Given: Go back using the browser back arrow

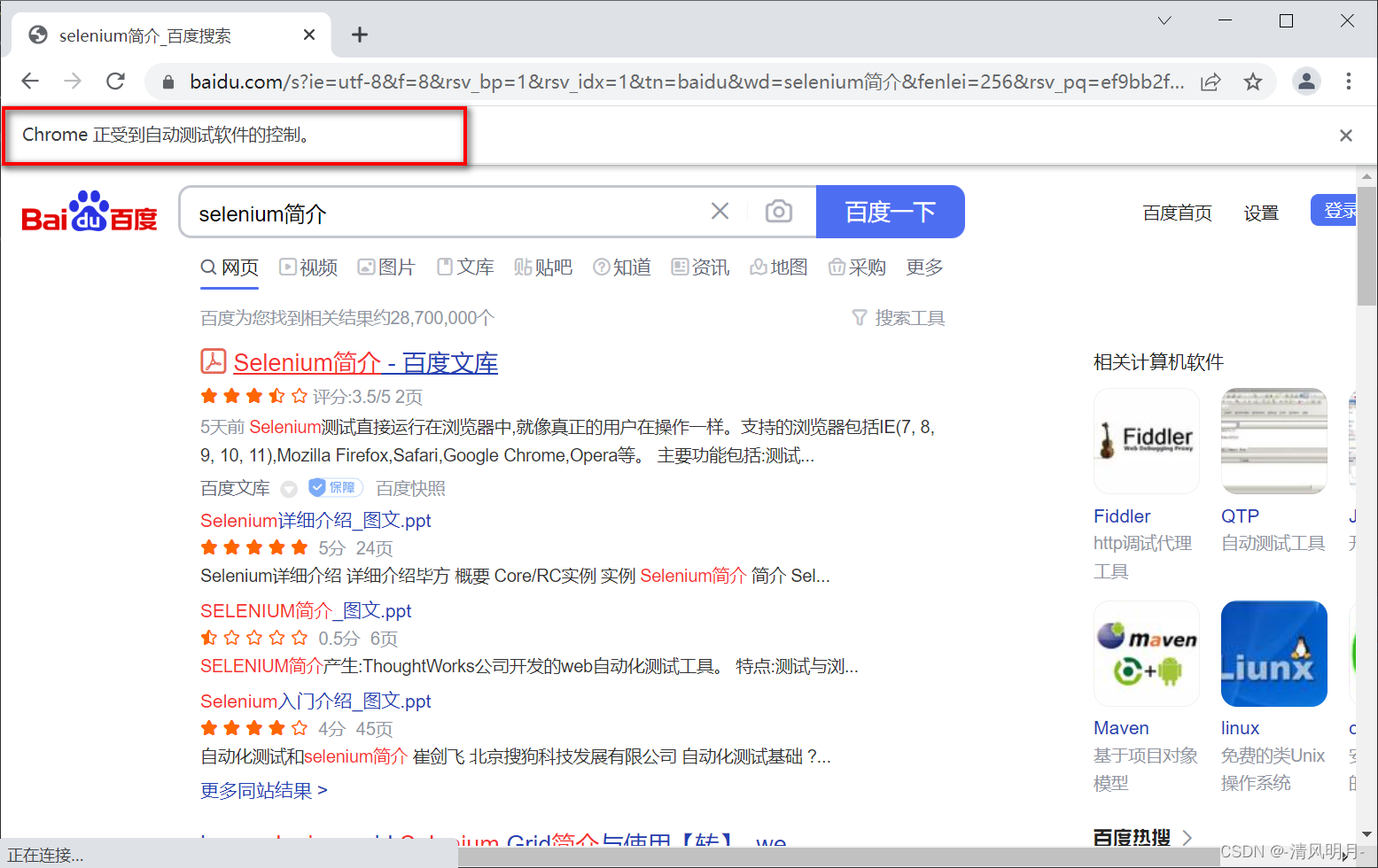Looking at the screenshot, I should click(x=30, y=81).
